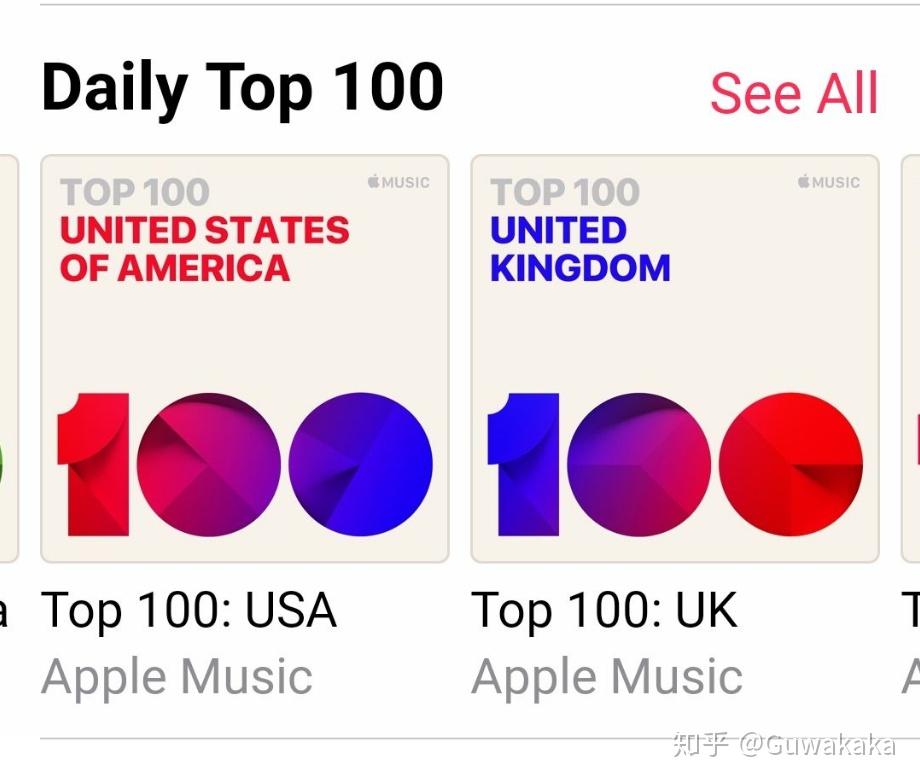Tap the blue circle zero on USA cover
The height and width of the screenshot is (782, 920).
(x=360, y=464)
